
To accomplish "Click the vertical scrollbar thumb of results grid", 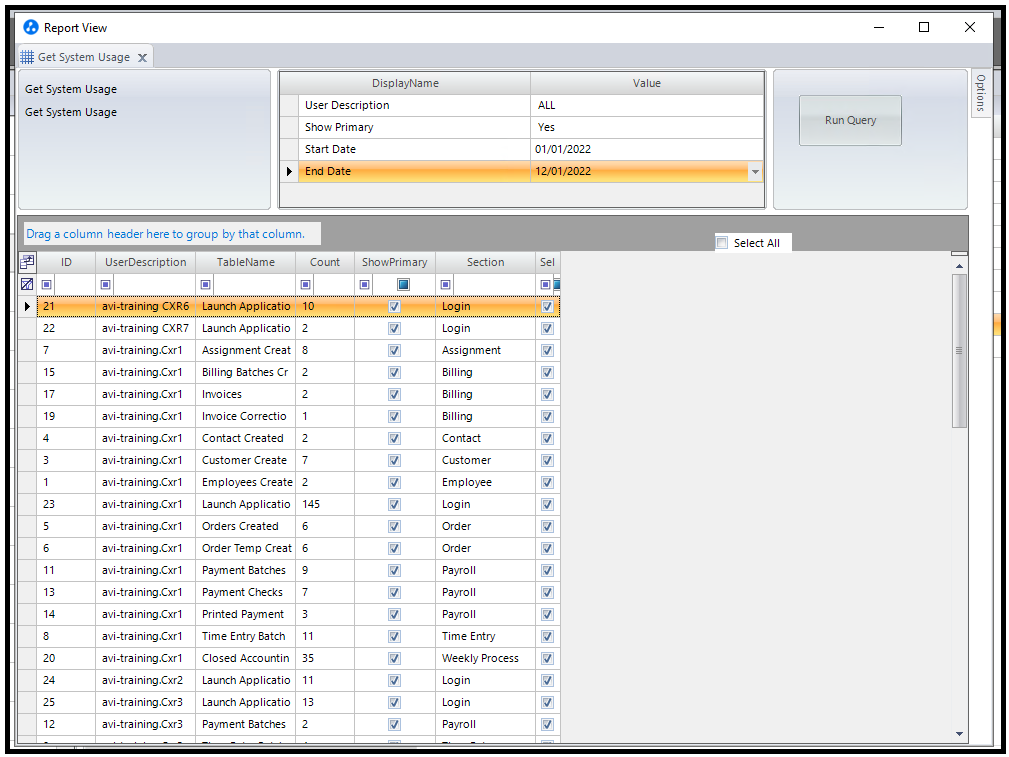I will pyautogui.click(x=959, y=351).
